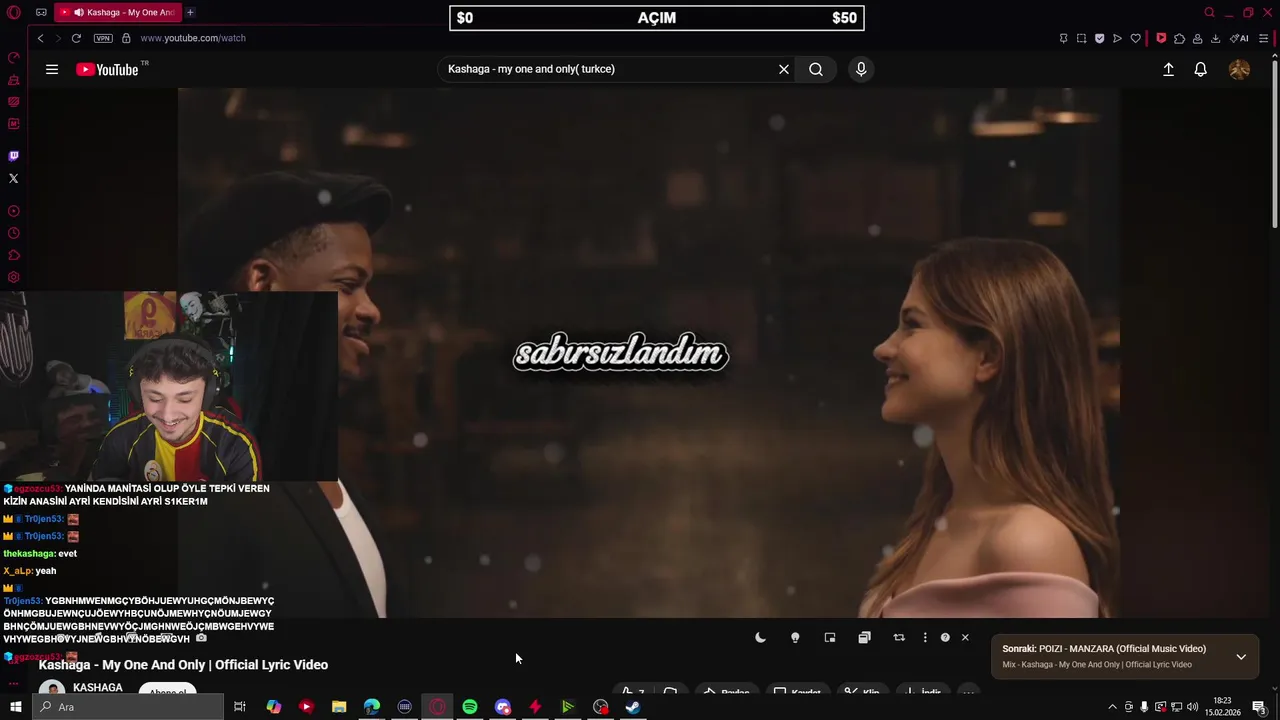
Task: Open Extensions cube in Opera sidebar
Action: click(x=14, y=255)
